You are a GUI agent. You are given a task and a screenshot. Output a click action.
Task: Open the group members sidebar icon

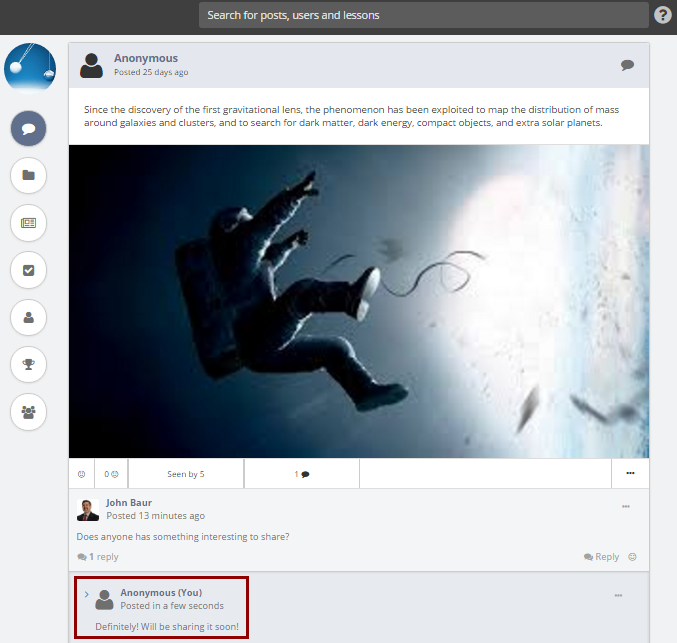28,412
